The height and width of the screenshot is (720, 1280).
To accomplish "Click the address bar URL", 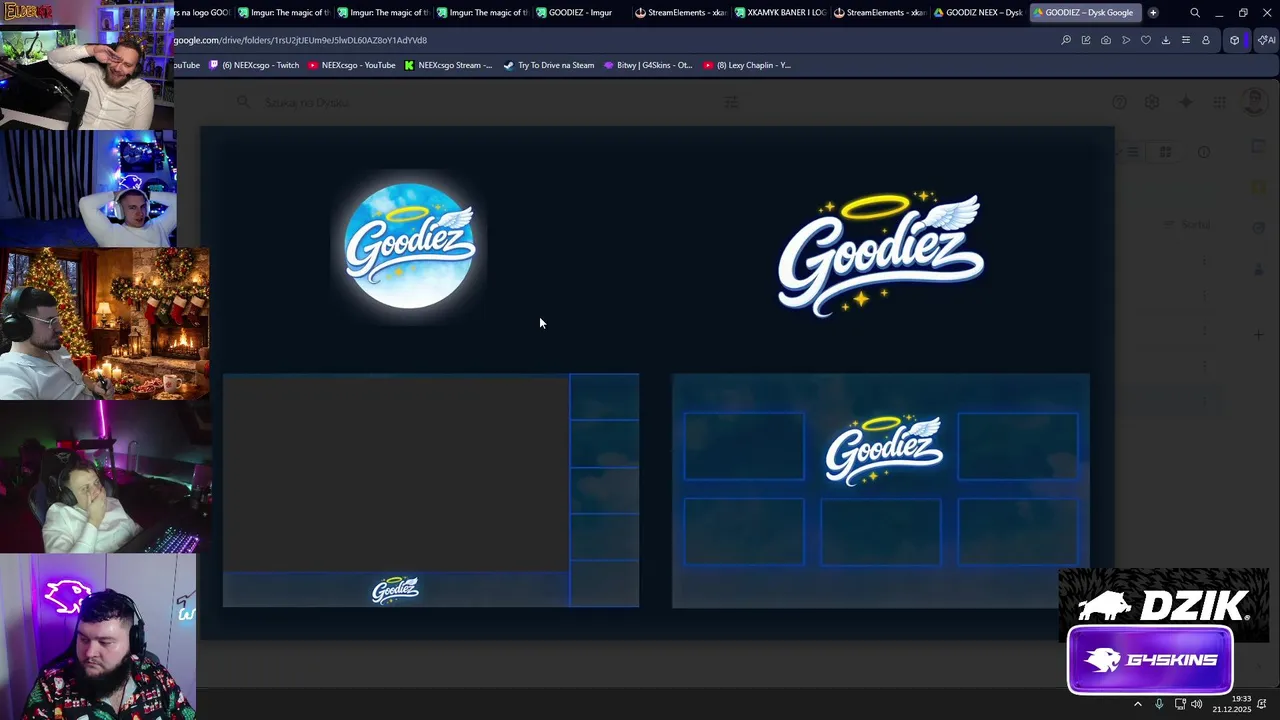I will pyautogui.click(x=300, y=40).
